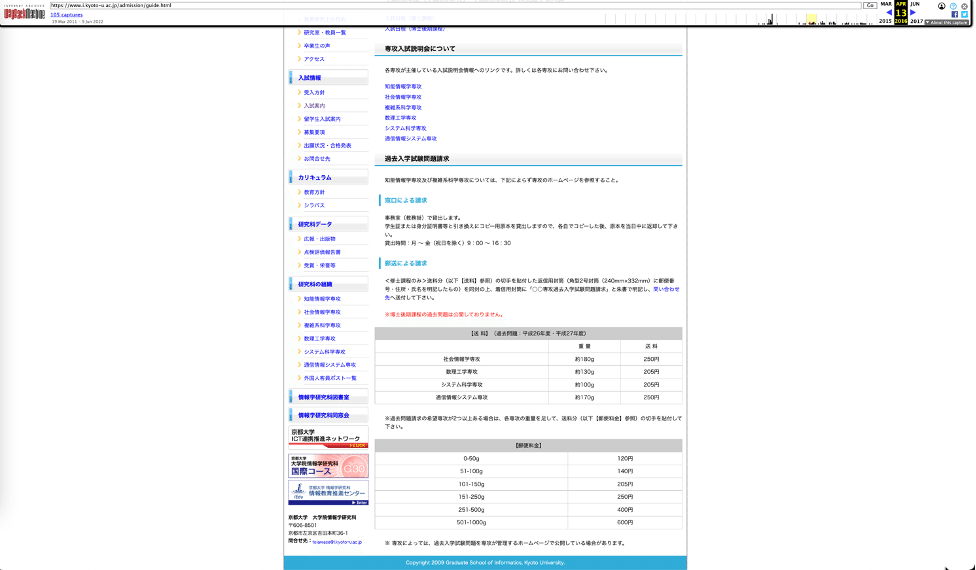
Task: Open the Wayback help question-mark icon
Action: click(953, 6)
